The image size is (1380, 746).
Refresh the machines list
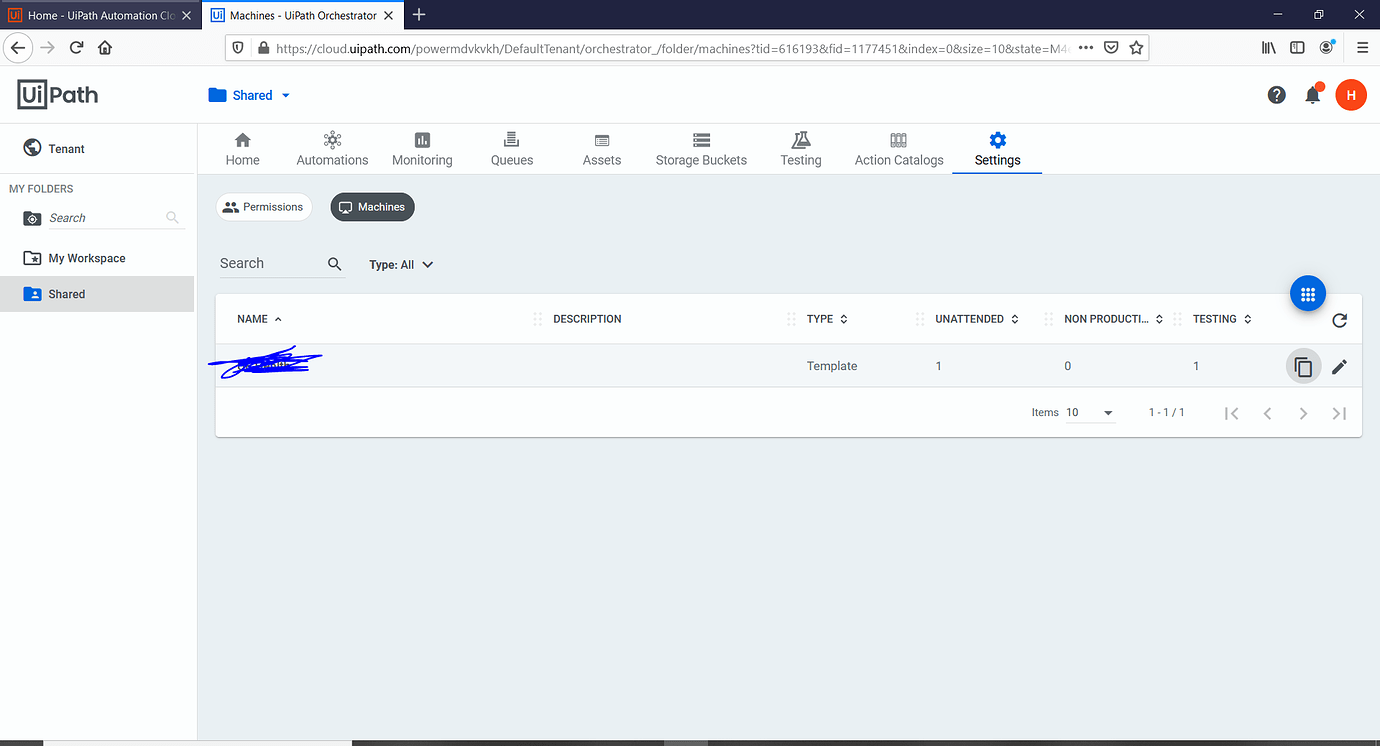click(x=1340, y=320)
